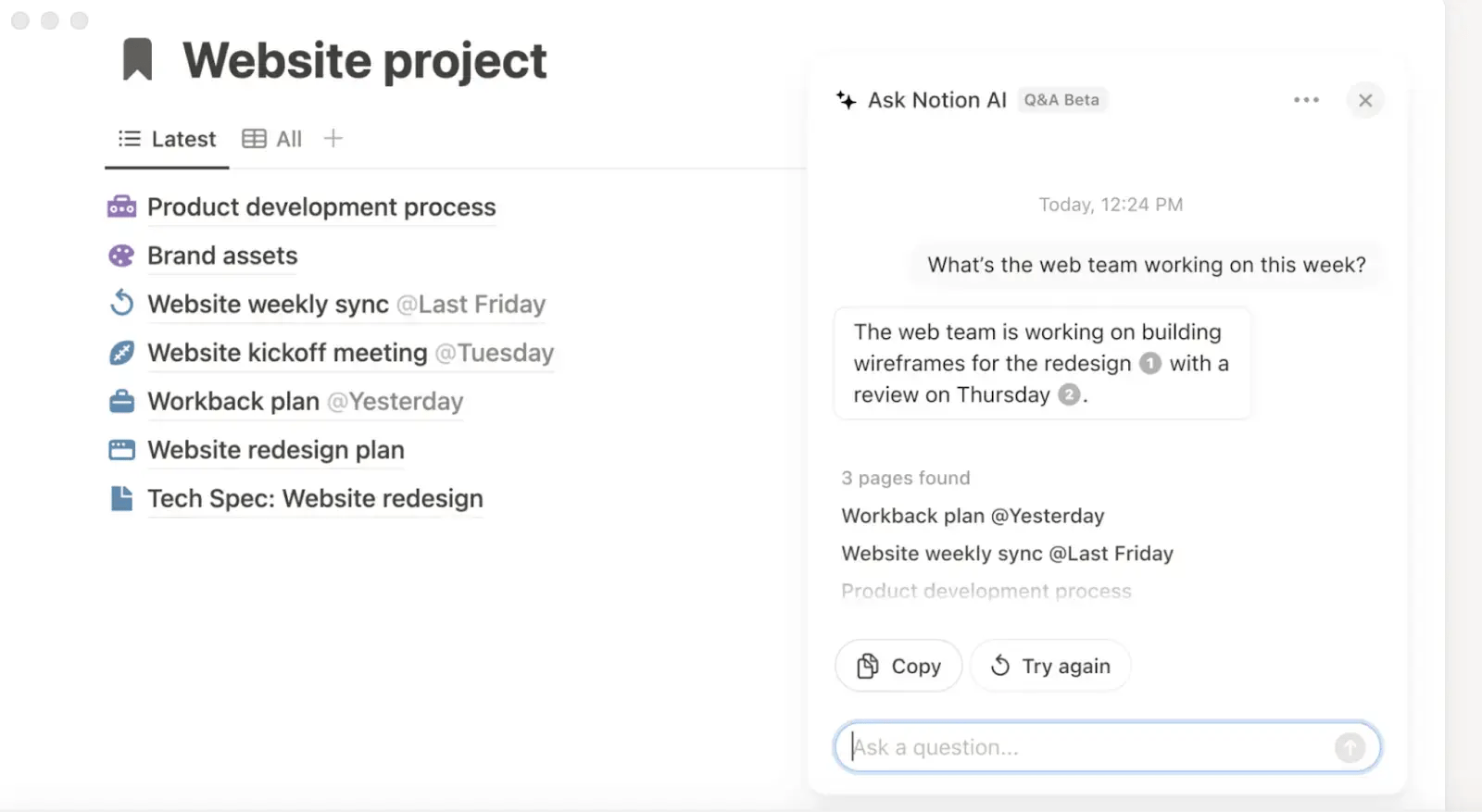Click the palette icon next to Brand assets
1482x812 pixels.
click(x=121, y=256)
